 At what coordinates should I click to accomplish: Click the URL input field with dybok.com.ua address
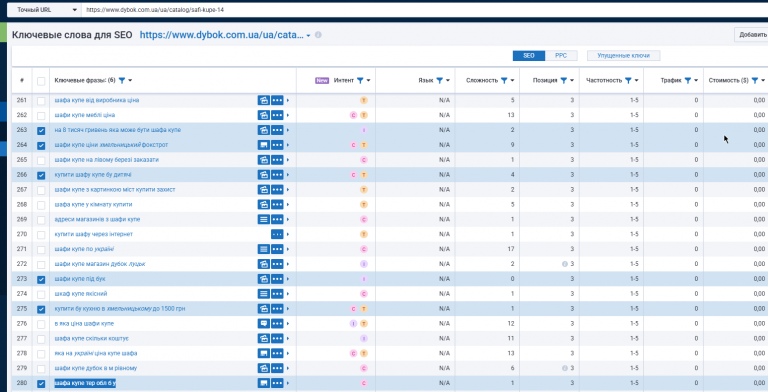(x=424, y=10)
